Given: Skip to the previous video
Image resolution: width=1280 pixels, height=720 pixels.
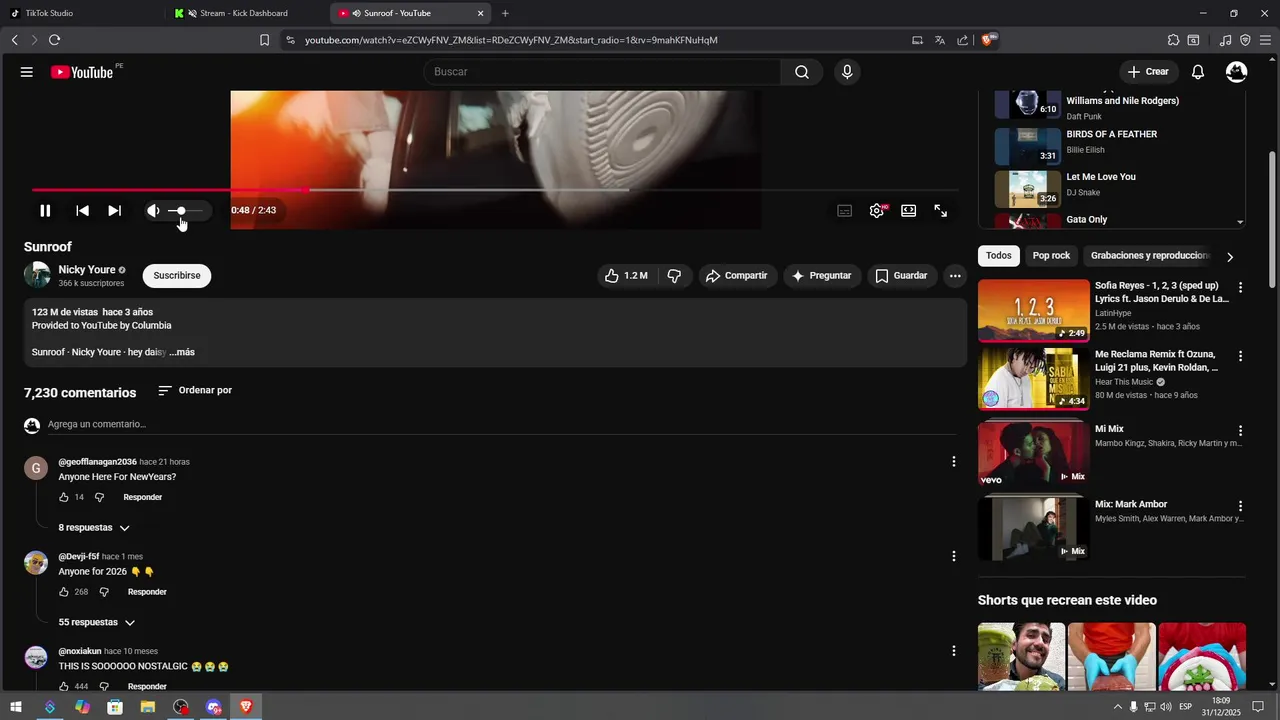Looking at the screenshot, I should [x=82, y=211].
